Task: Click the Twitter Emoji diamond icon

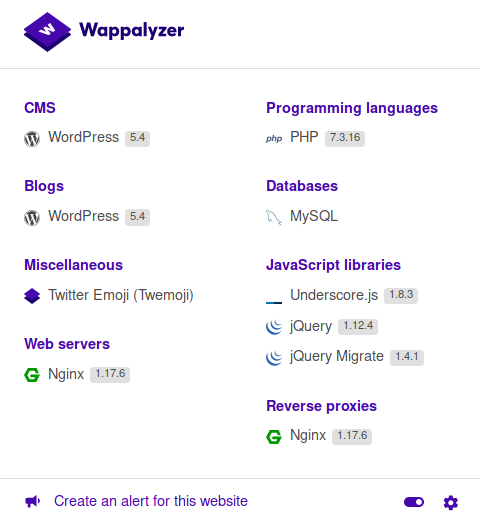Action: pos(32,296)
